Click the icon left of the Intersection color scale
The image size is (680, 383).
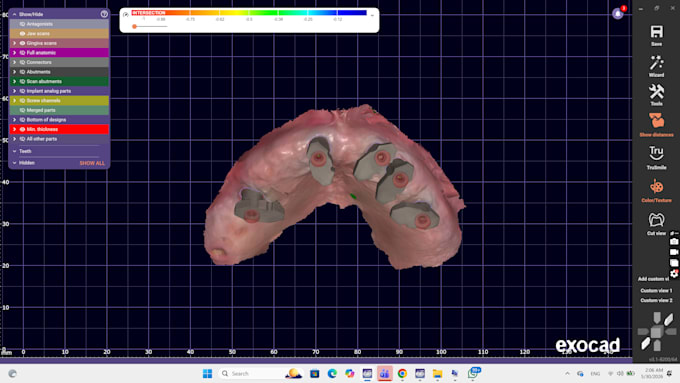tap(126, 14)
